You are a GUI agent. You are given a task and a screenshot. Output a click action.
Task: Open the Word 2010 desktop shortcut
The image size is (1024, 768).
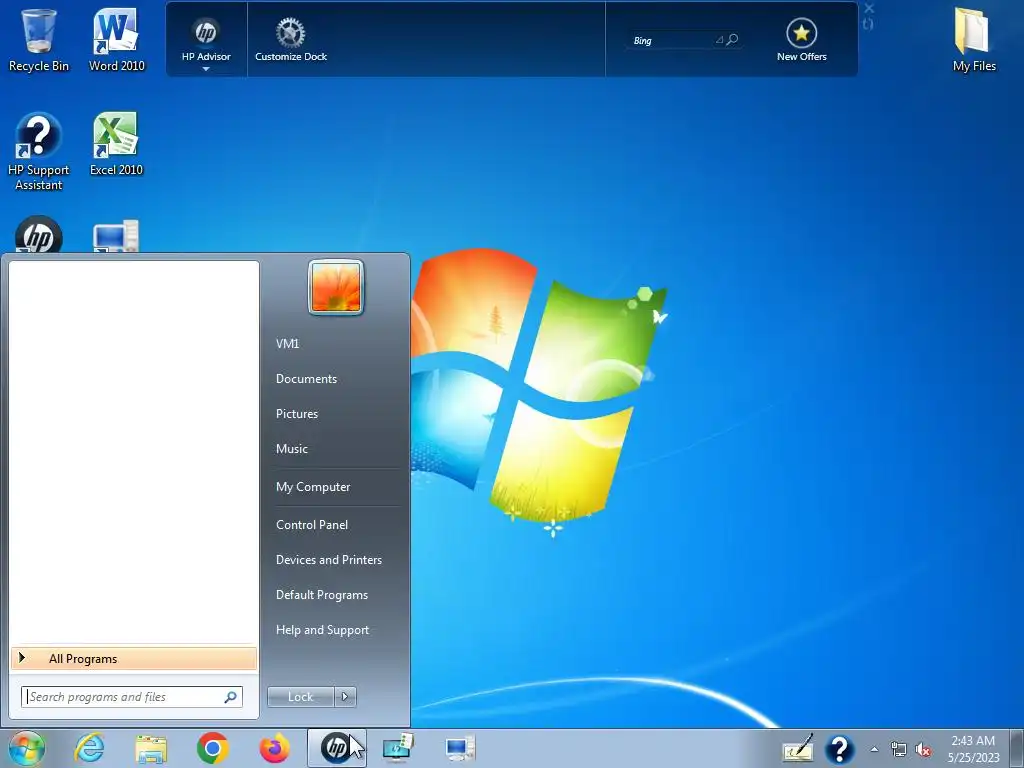[x=116, y=39]
